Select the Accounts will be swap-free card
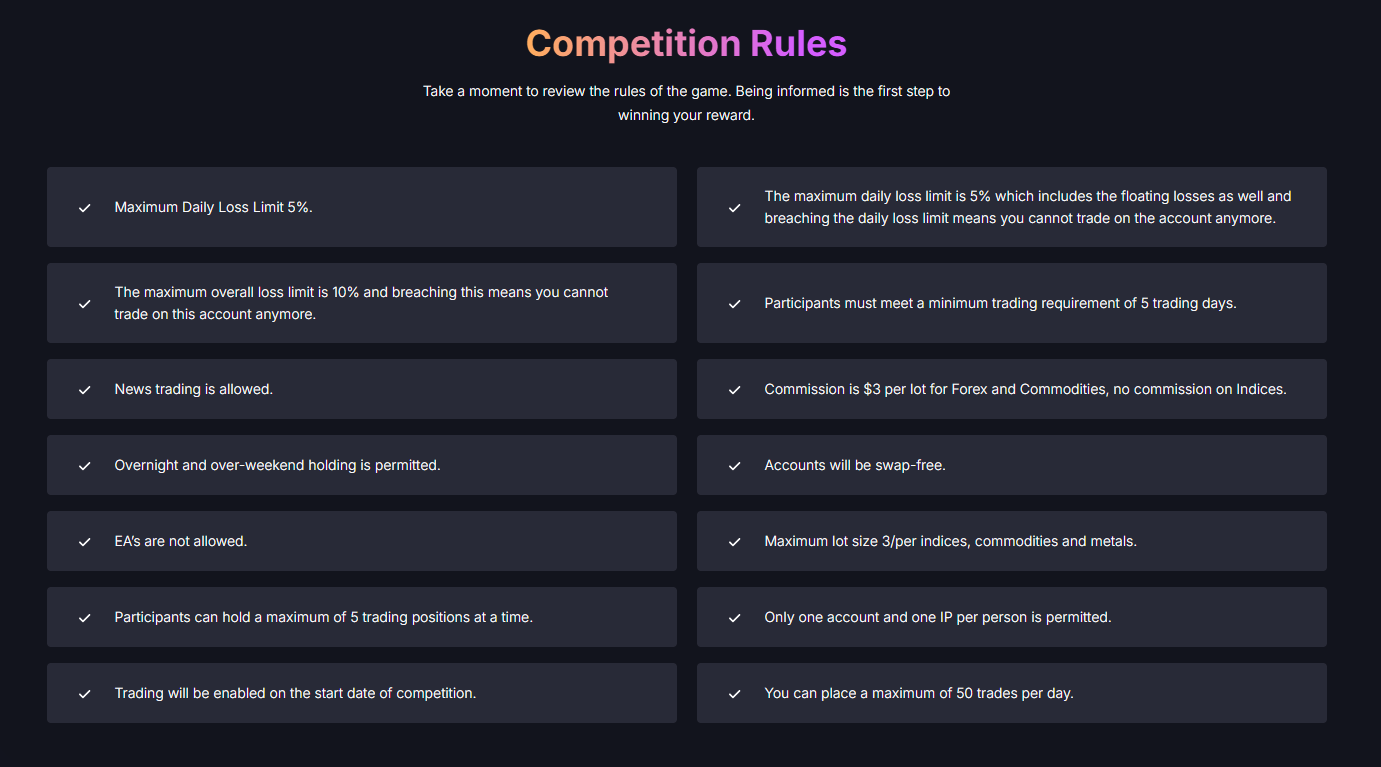Screen dimensions: 1381x767 (x=1012, y=465)
